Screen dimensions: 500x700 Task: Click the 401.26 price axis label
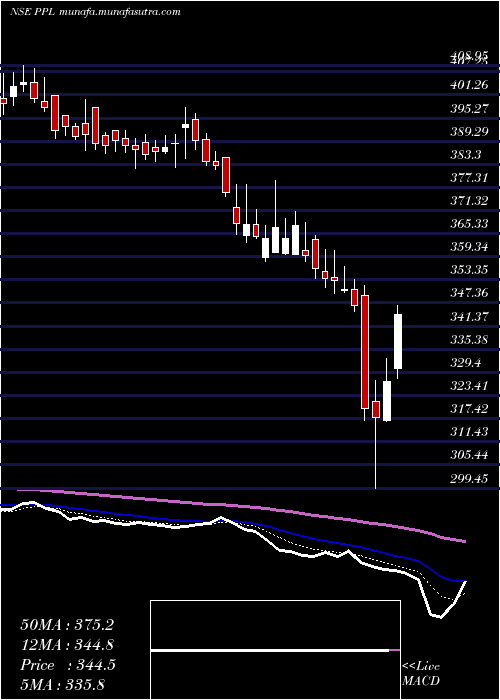(469, 85)
